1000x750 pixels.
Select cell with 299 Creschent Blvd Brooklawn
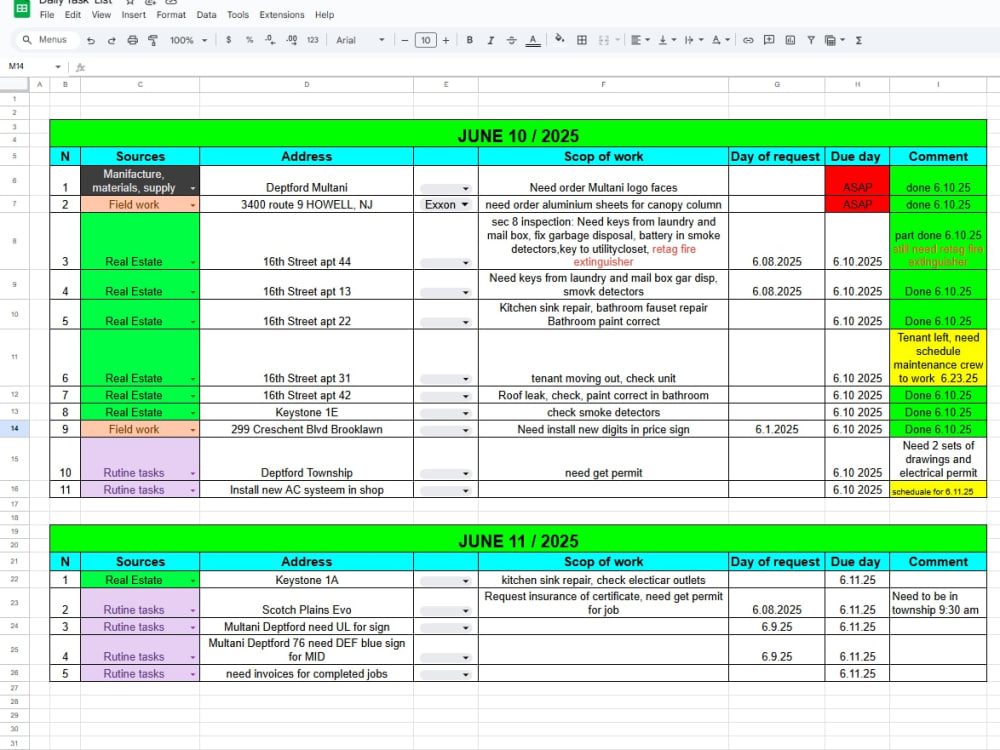click(306, 429)
